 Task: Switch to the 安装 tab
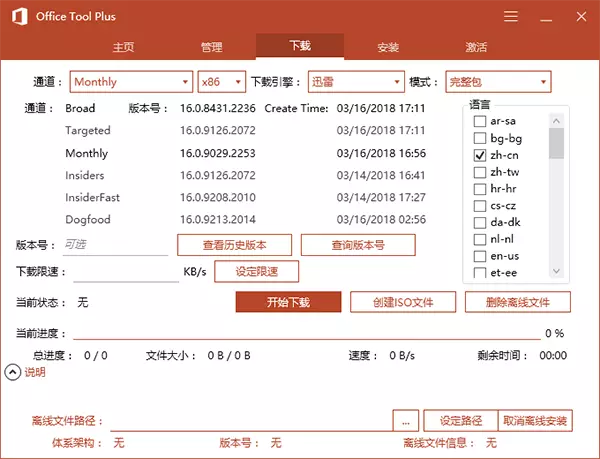pos(388,47)
